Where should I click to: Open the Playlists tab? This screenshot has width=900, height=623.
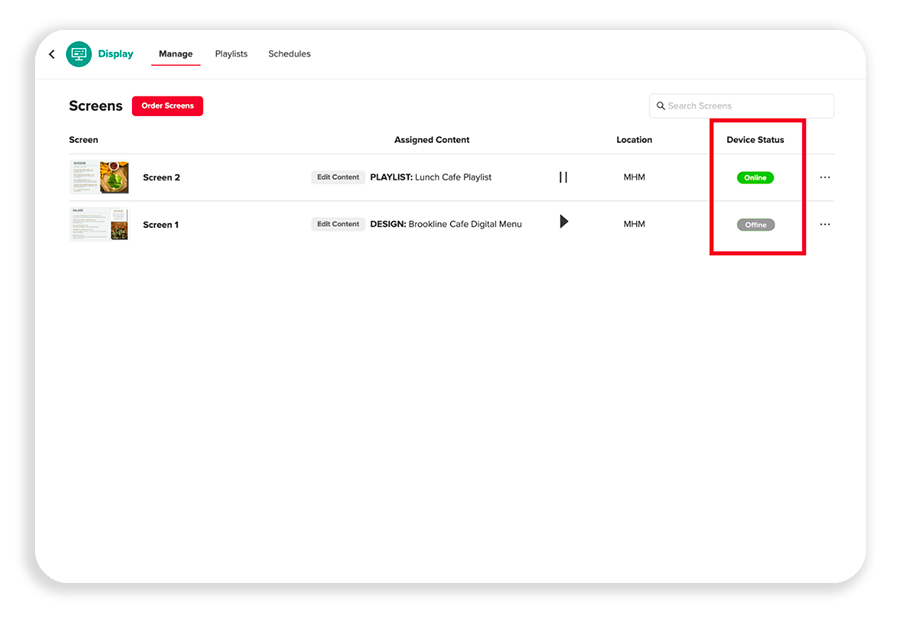[231, 54]
